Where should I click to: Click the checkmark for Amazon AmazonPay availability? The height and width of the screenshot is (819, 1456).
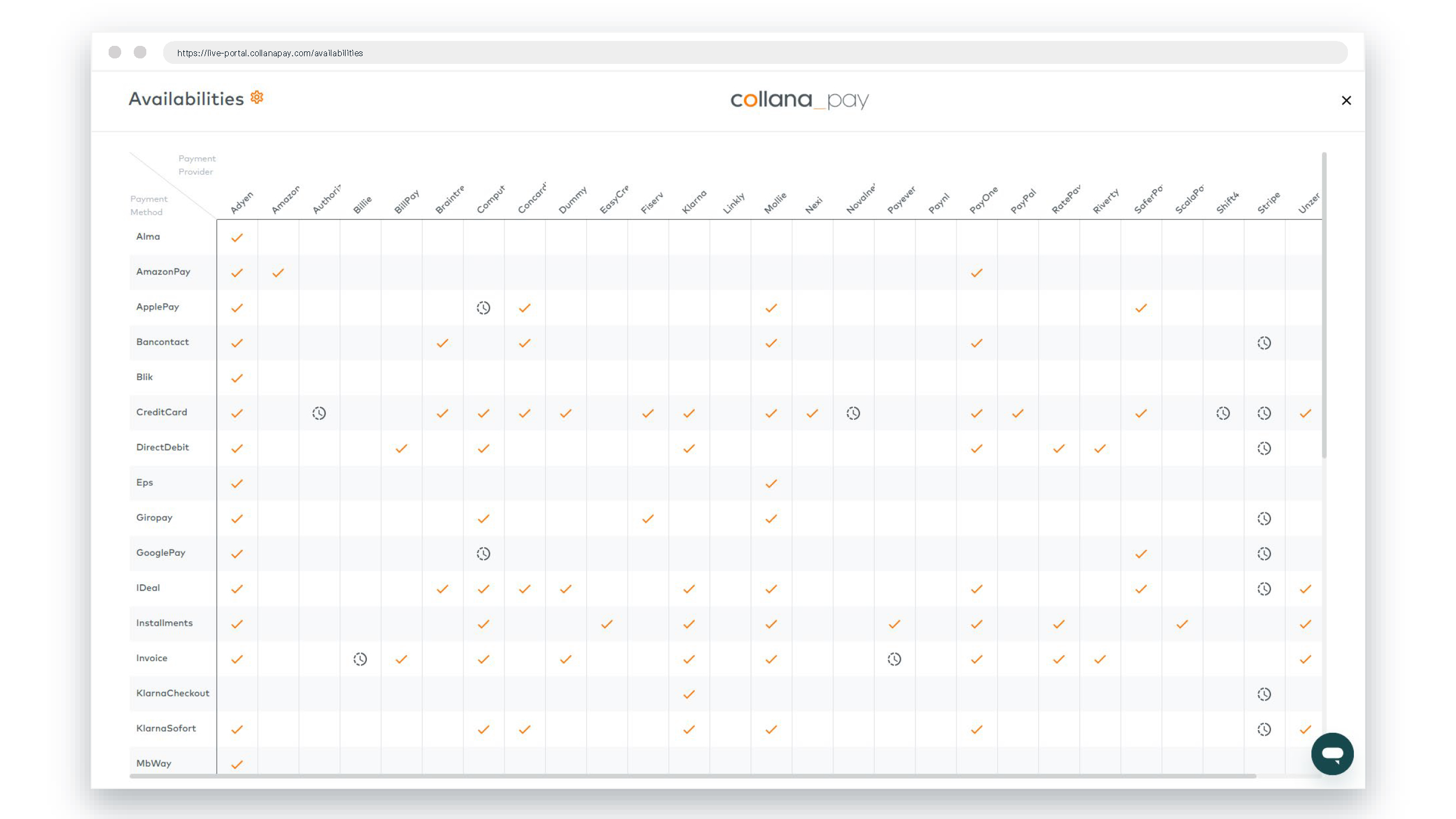click(x=278, y=272)
